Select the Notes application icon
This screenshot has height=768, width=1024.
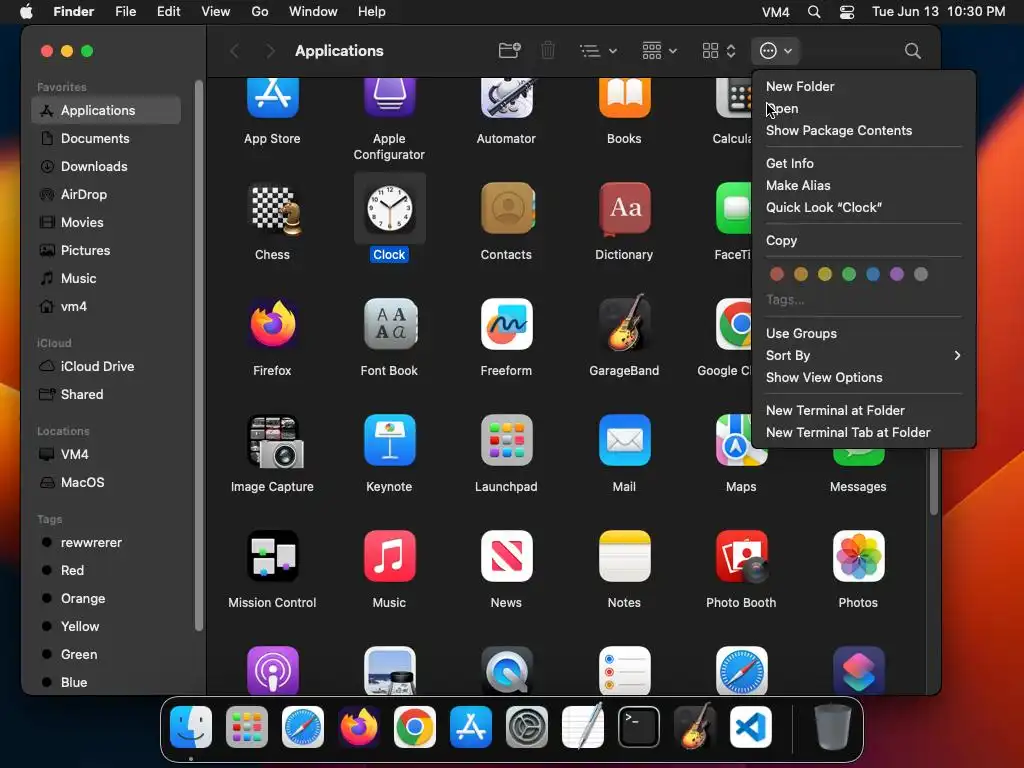pyautogui.click(x=624, y=556)
